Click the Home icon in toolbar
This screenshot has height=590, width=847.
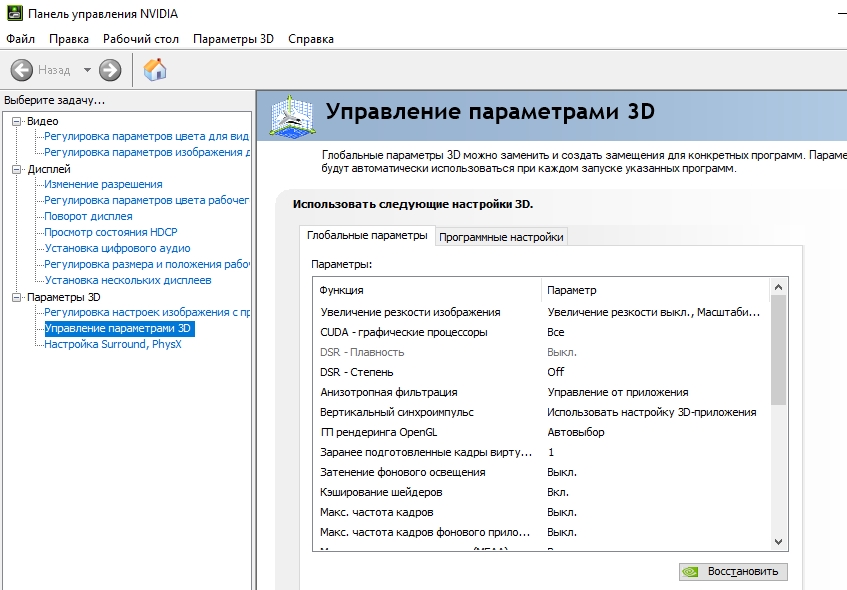[x=155, y=70]
